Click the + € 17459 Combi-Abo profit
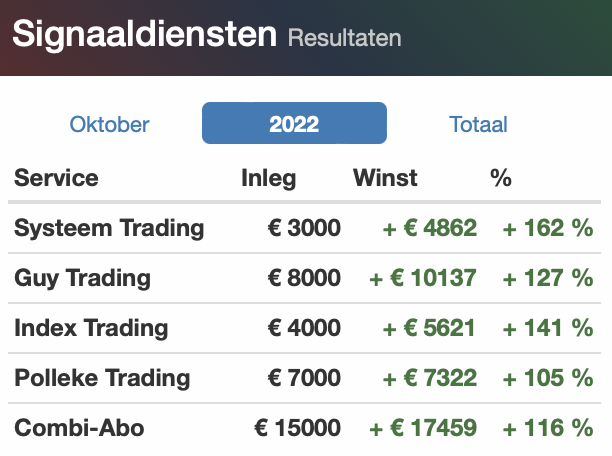Screen dimensions: 612x456 [423, 428]
